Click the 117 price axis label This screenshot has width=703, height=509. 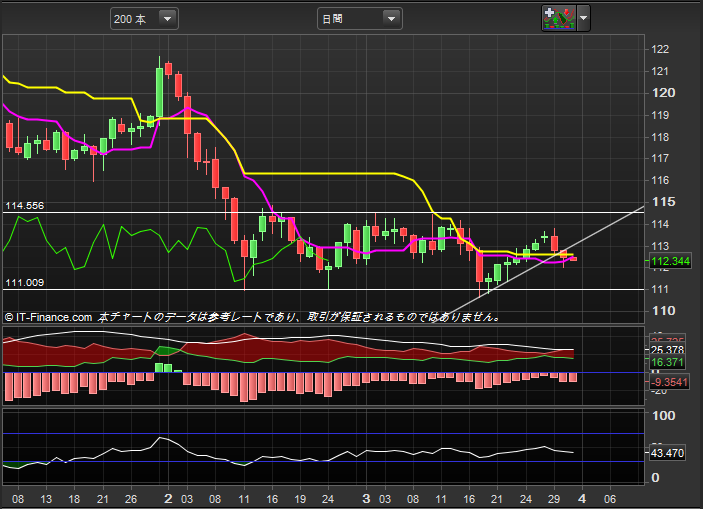660,158
